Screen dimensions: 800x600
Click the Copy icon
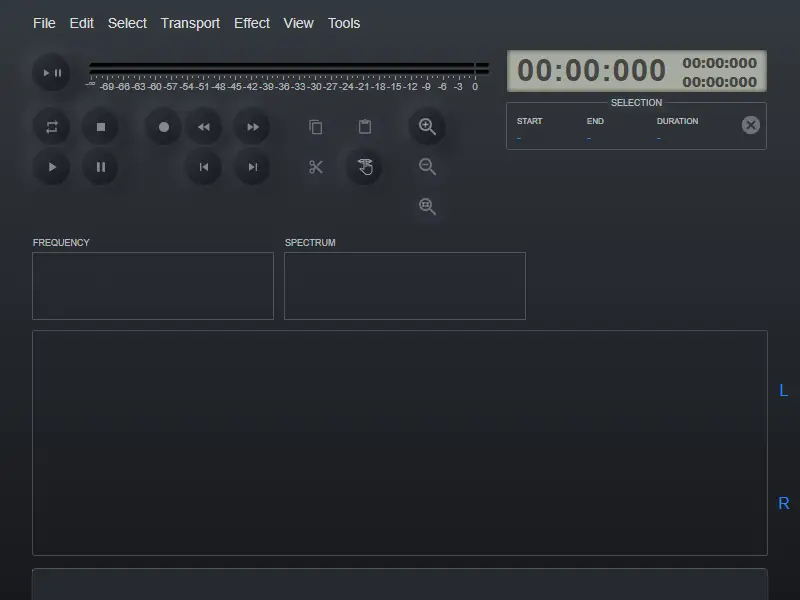pos(316,127)
